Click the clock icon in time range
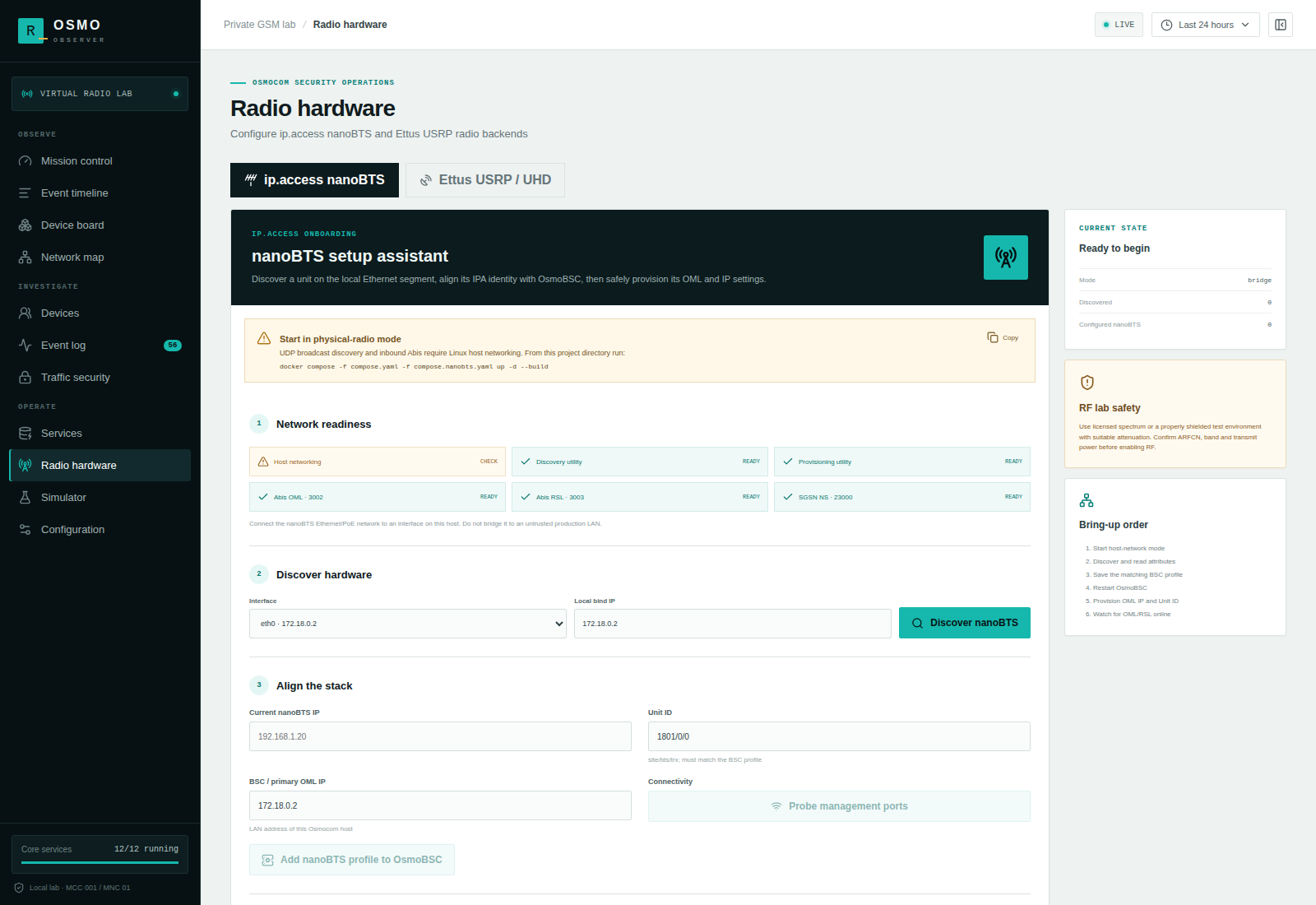Viewport: 1316px width, 905px height. (1166, 25)
